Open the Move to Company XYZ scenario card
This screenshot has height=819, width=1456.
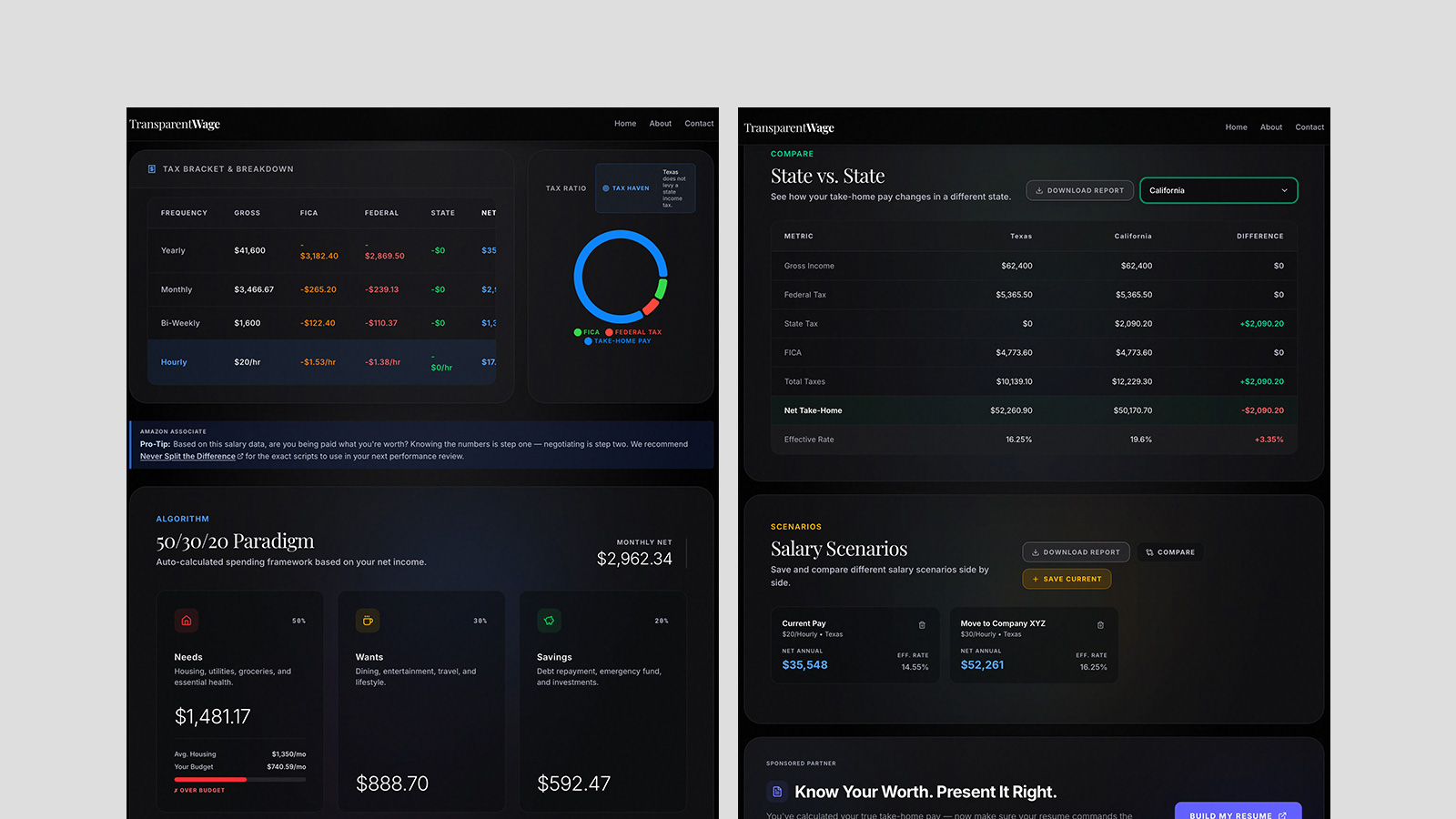tap(1034, 645)
